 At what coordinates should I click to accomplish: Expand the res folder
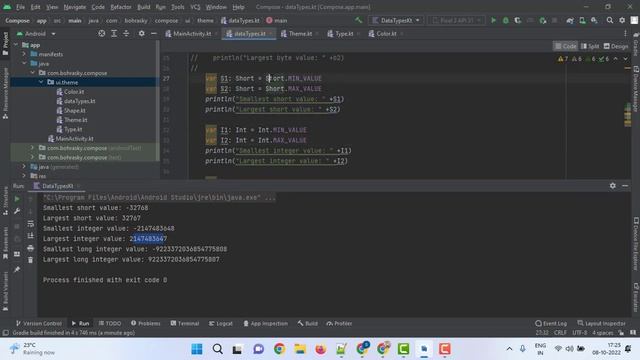tap(24, 176)
